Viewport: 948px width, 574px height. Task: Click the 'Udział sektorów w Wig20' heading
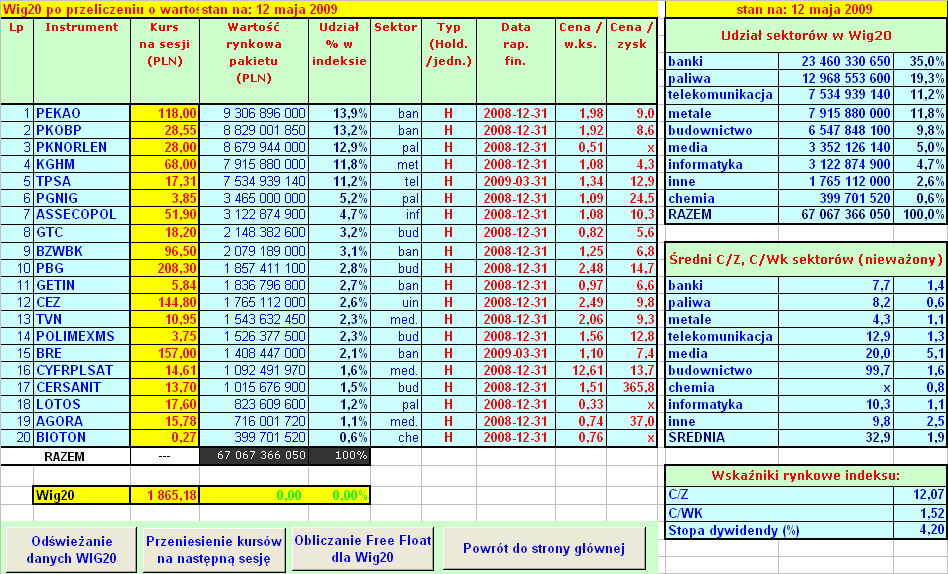pos(806,35)
